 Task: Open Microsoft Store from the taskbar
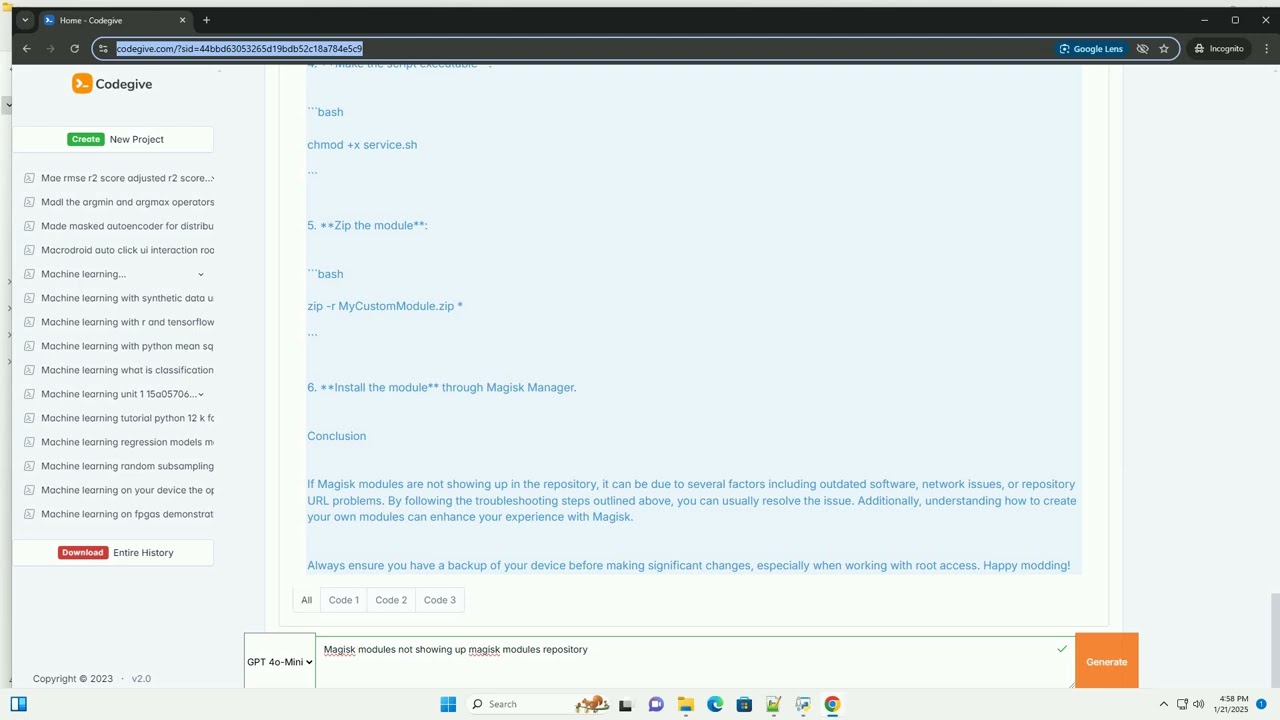tap(744, 704)
